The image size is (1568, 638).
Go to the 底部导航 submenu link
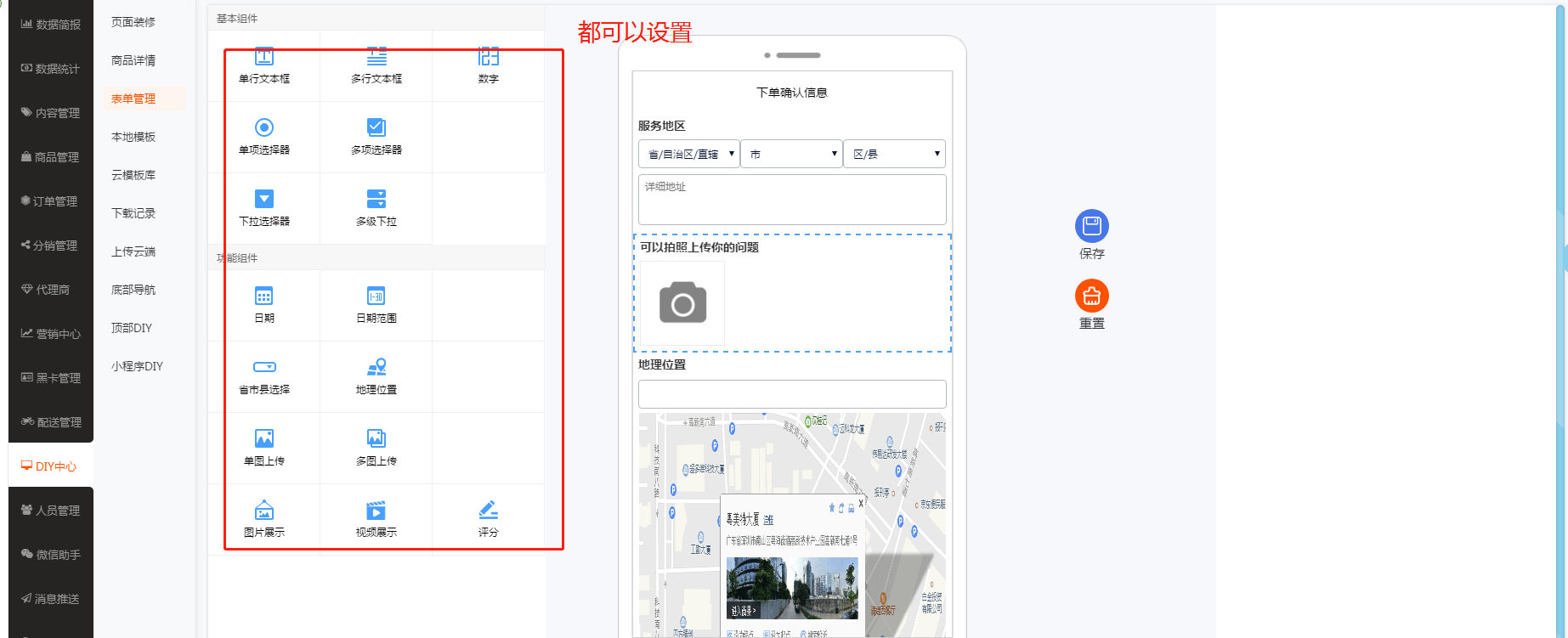133,290
